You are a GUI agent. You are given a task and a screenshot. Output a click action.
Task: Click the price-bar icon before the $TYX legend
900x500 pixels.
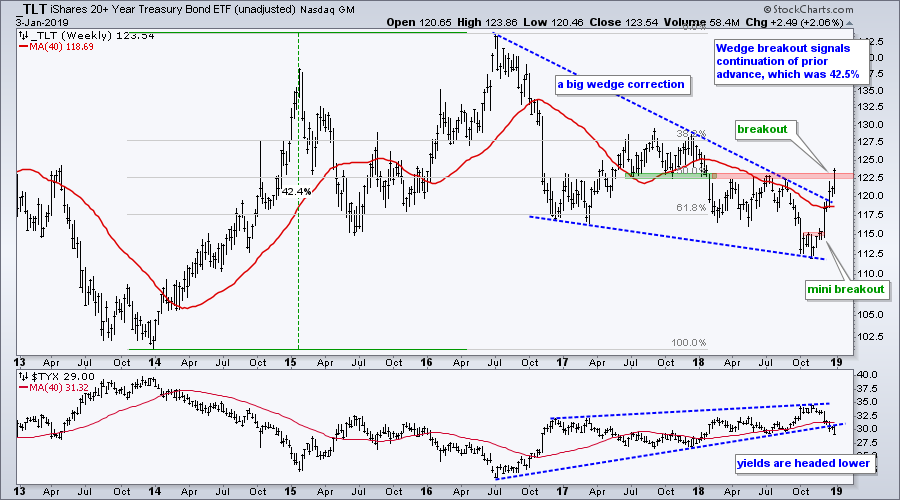[23, 377]
